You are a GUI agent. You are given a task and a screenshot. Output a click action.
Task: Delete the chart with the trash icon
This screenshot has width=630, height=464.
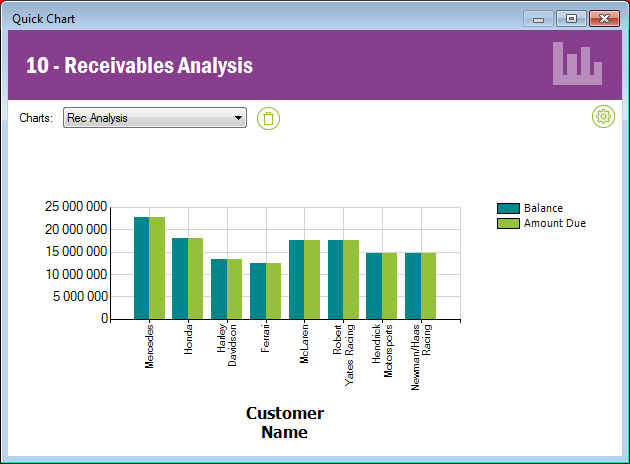click(x=268, y=119)
